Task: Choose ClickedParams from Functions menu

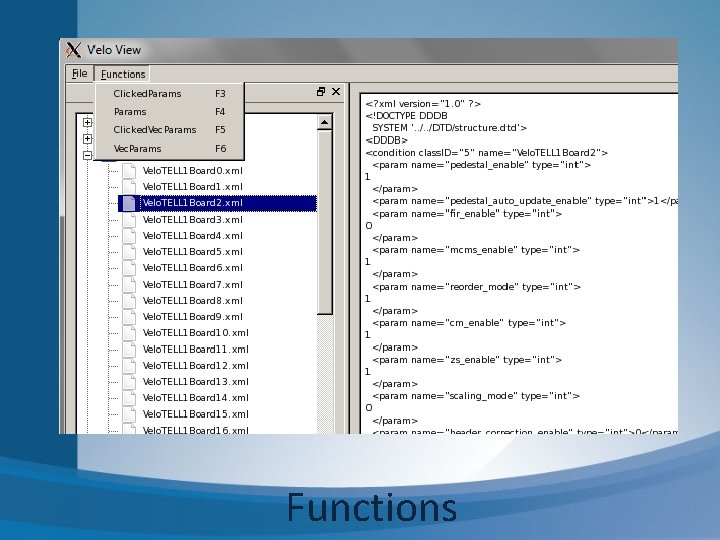Action: pos(169,94)
